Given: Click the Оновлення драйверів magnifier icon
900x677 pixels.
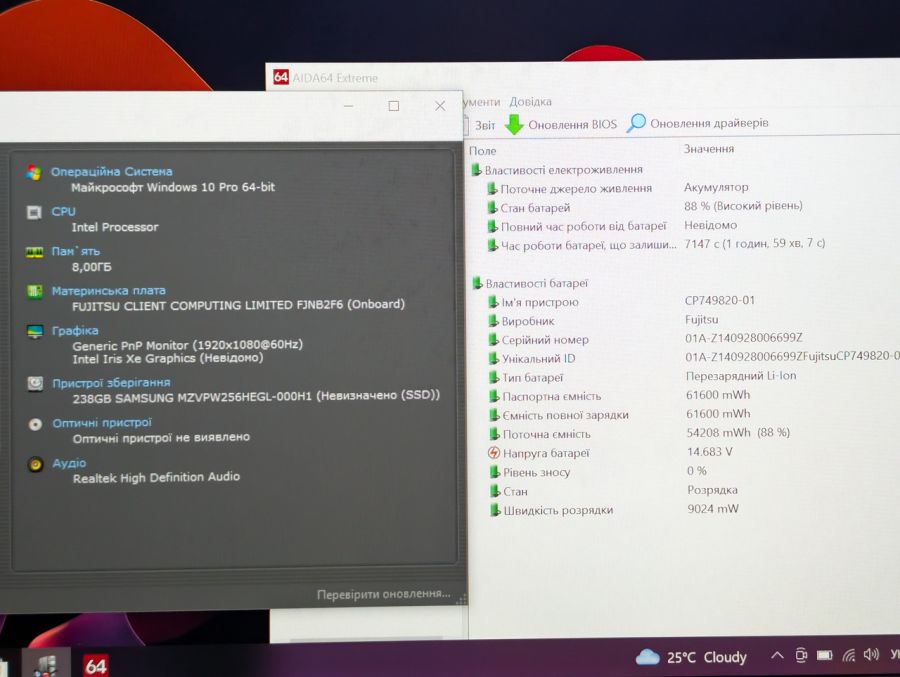Looking at the screenshot, I should click(x=636, y=123).
